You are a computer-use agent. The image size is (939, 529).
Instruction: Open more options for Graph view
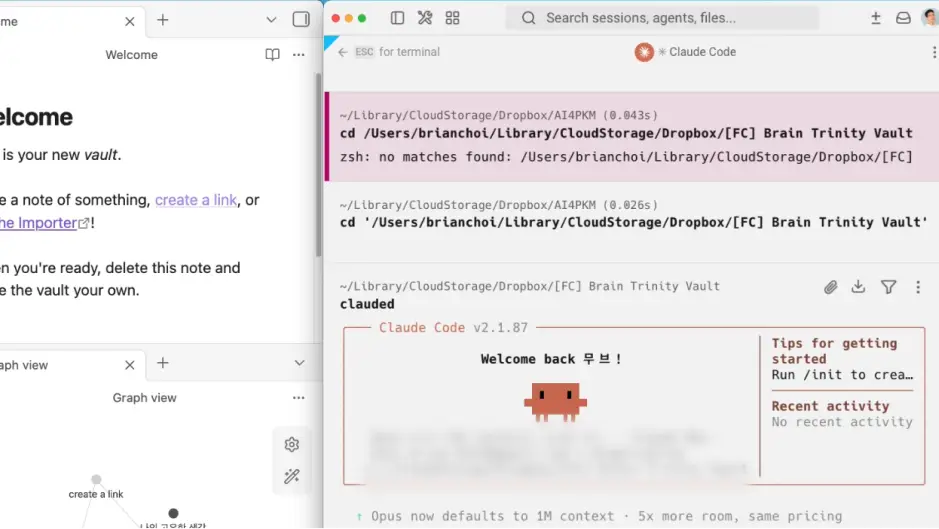point(299,398)
